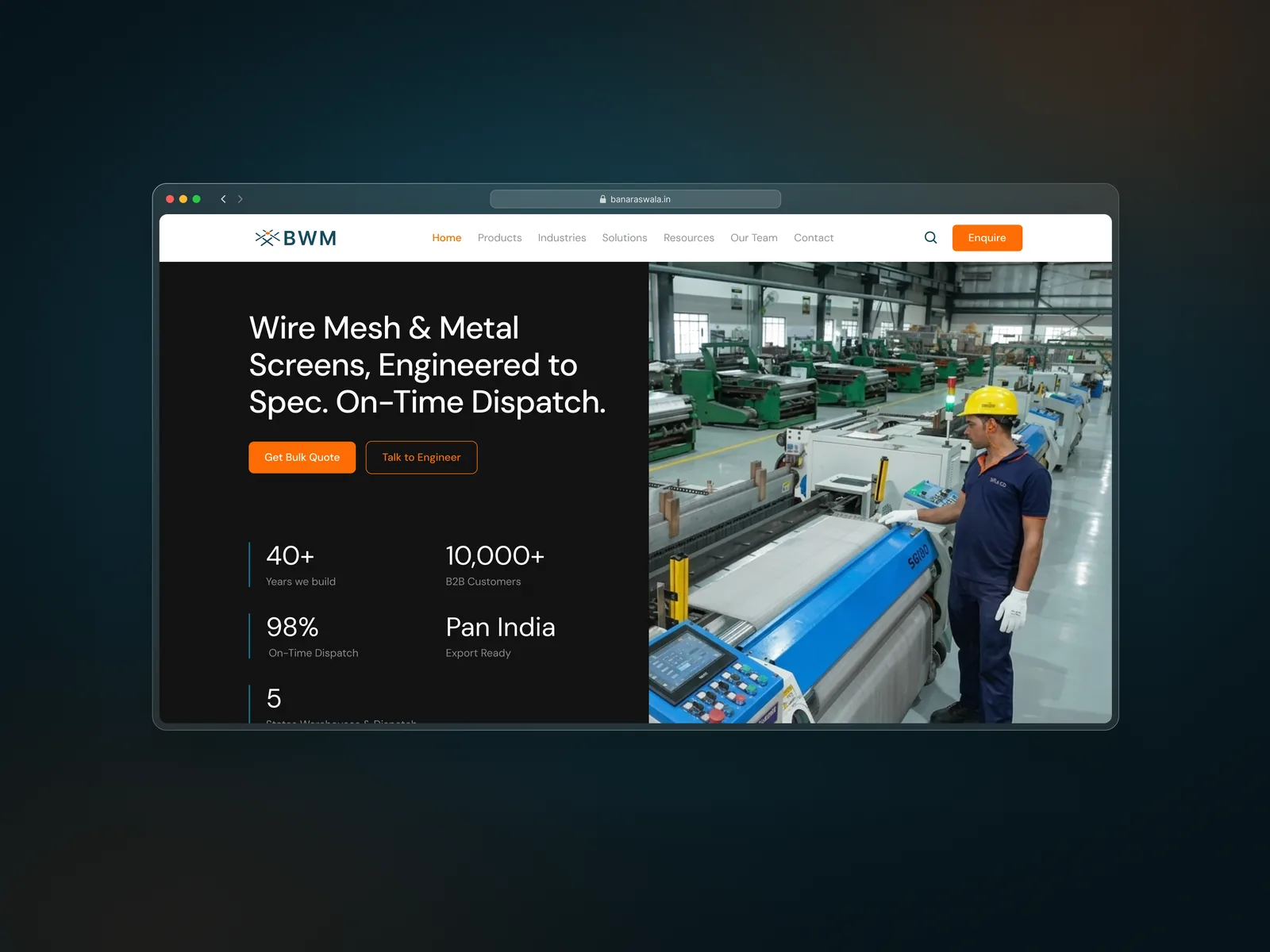Screen dimensions: 1270x952
Task: Minimize the window with the yellow dot
Action: [183, 199]
